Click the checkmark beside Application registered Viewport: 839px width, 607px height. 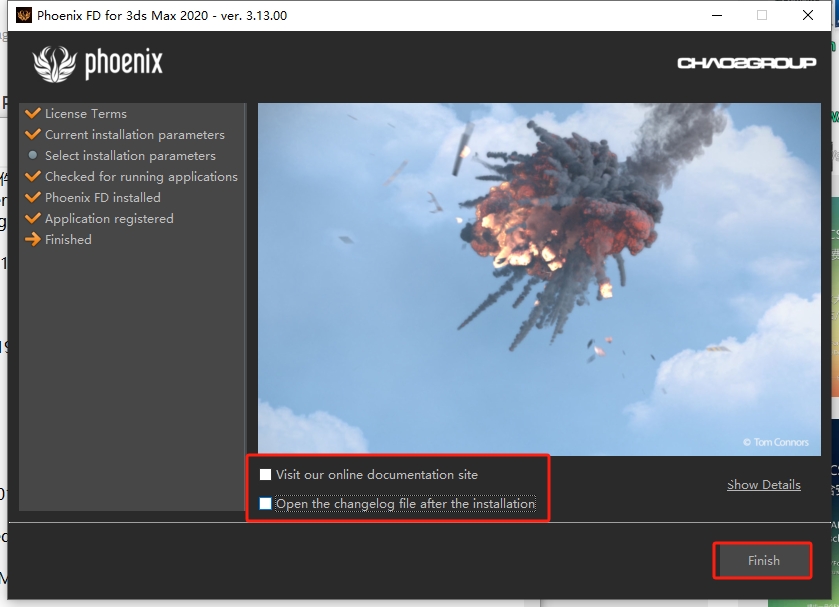33,218
